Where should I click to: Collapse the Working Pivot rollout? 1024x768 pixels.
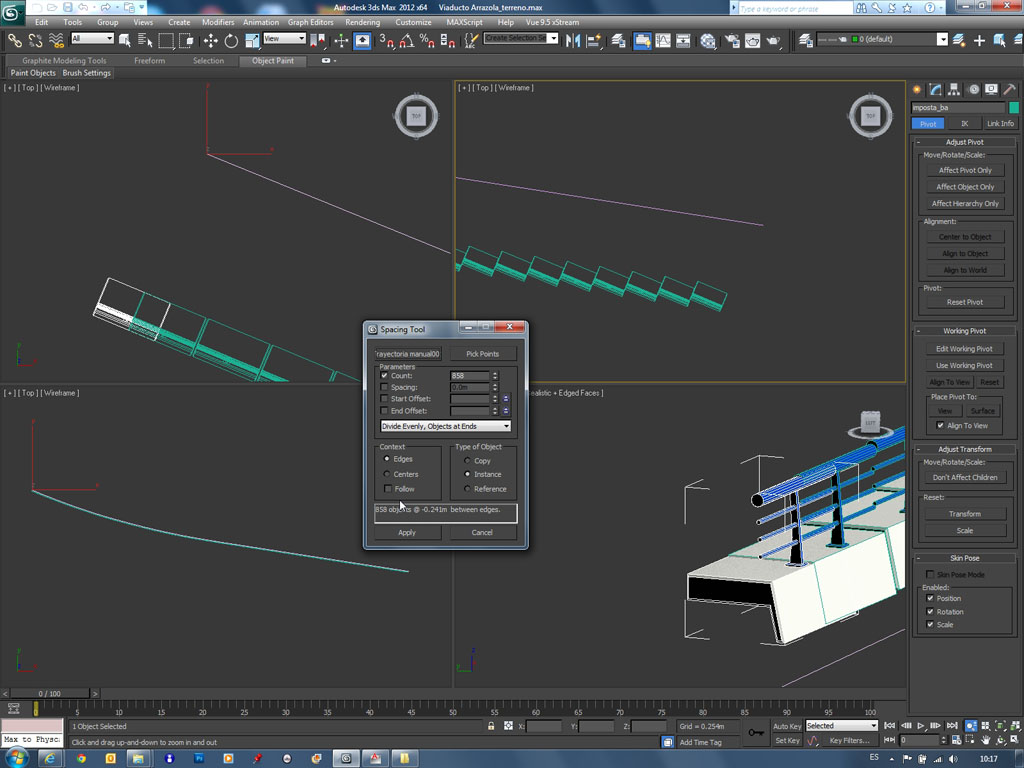pyautogui.click(x=964, y=330)
